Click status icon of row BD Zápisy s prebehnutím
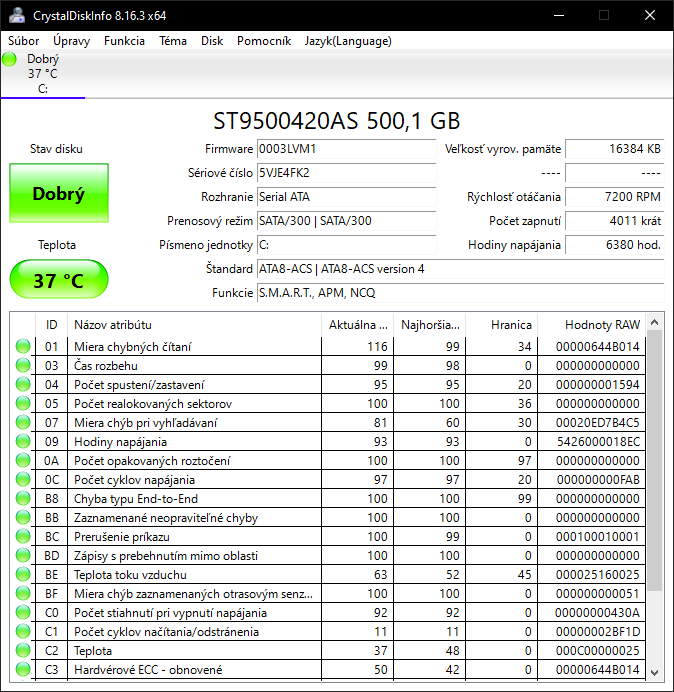Viewport: 674px width, 692px height. coord(23,555)
